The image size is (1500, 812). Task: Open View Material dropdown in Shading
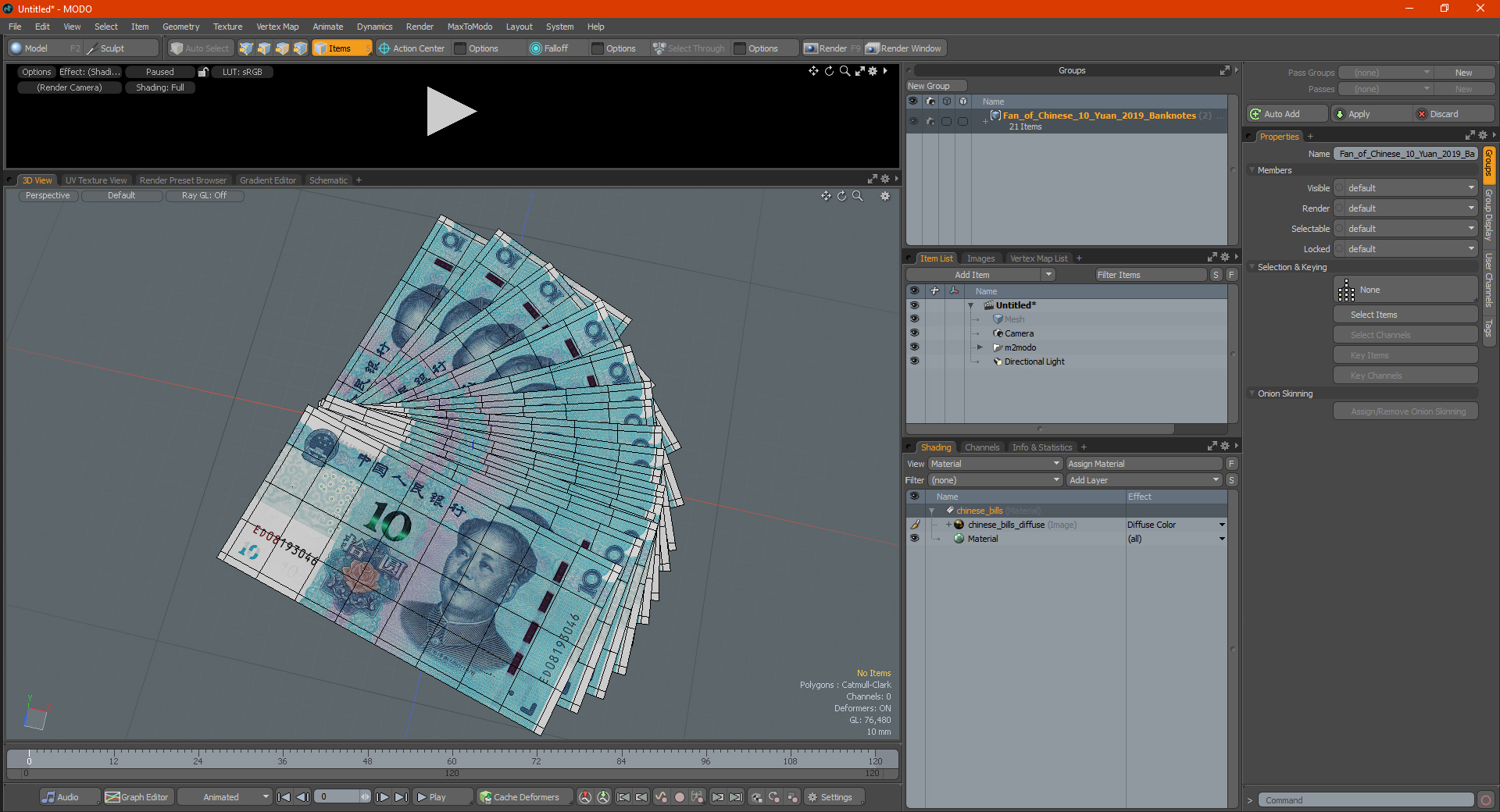pos(995,464)
